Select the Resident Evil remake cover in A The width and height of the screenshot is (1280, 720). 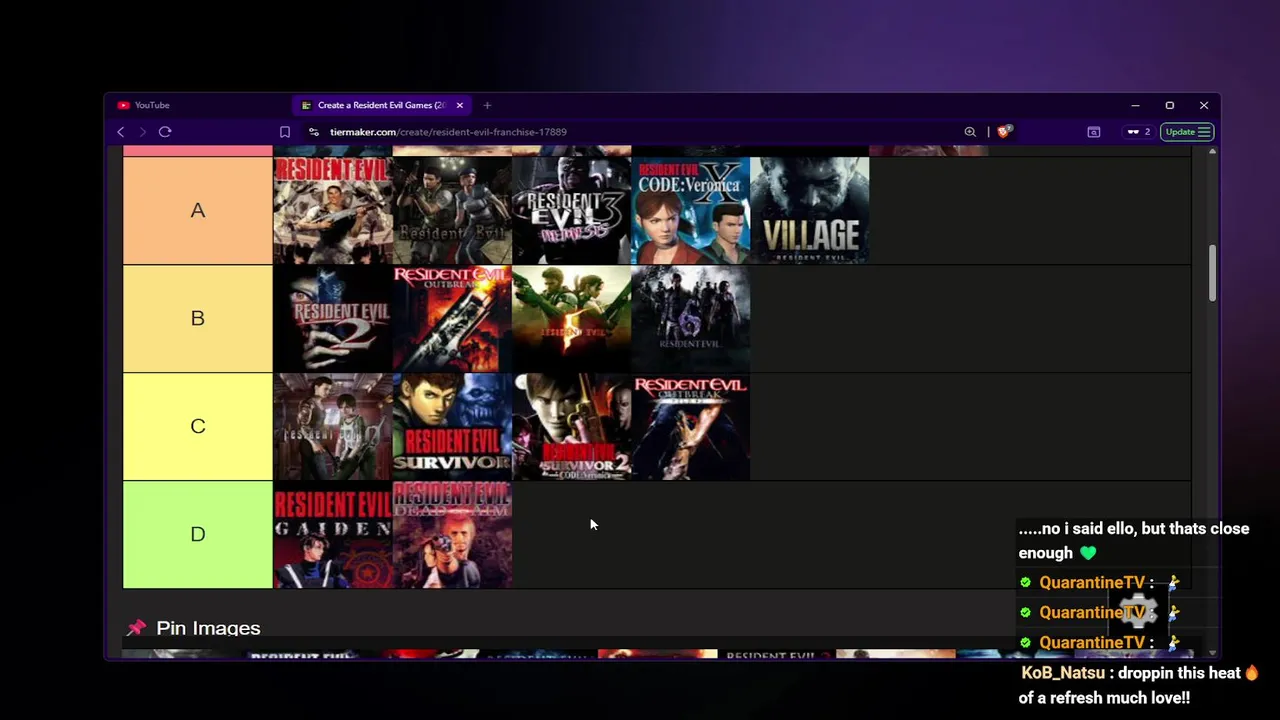pos(452,210)
